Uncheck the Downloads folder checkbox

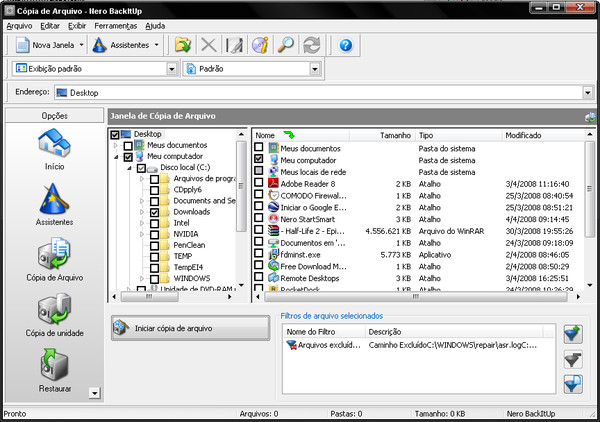155,212
